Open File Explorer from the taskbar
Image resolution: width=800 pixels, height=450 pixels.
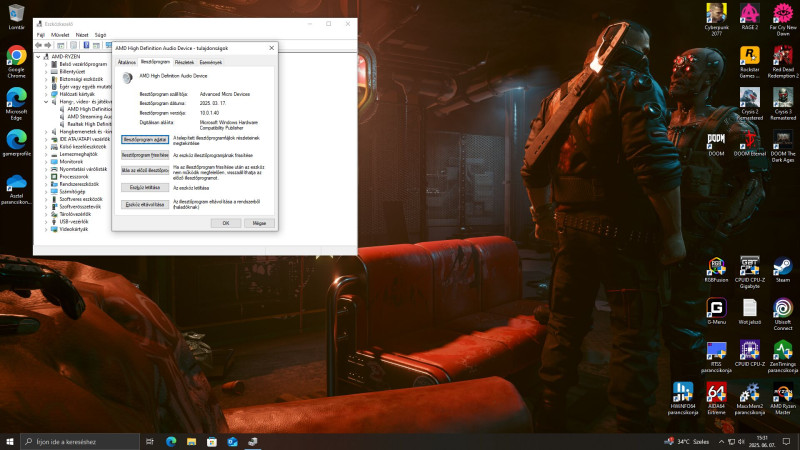191,442
